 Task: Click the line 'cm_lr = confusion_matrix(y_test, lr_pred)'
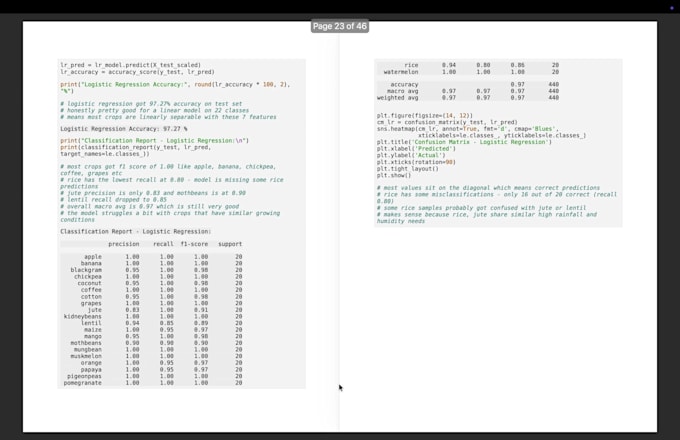coord(447,122)
